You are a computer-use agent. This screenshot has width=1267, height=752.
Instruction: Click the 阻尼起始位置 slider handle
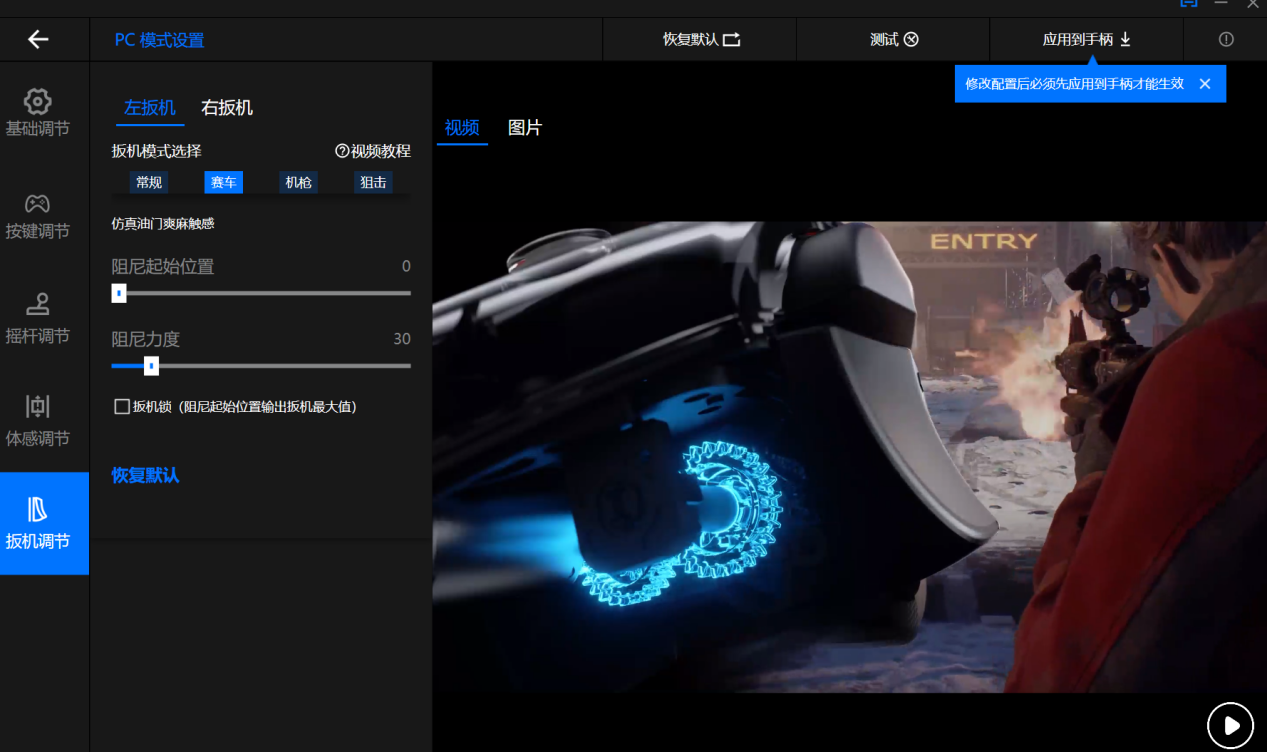click(x=119, y=293)
